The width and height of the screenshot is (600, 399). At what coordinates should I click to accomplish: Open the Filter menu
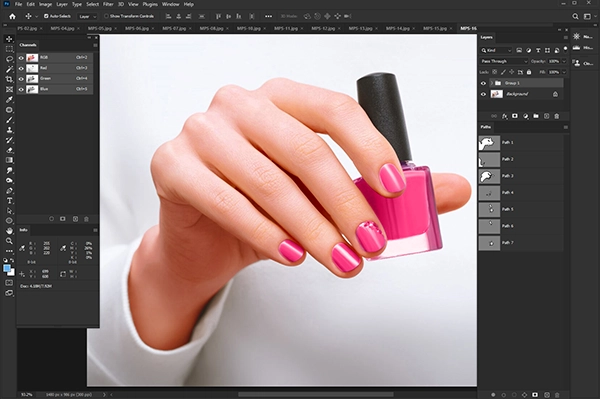click(108, 4)
